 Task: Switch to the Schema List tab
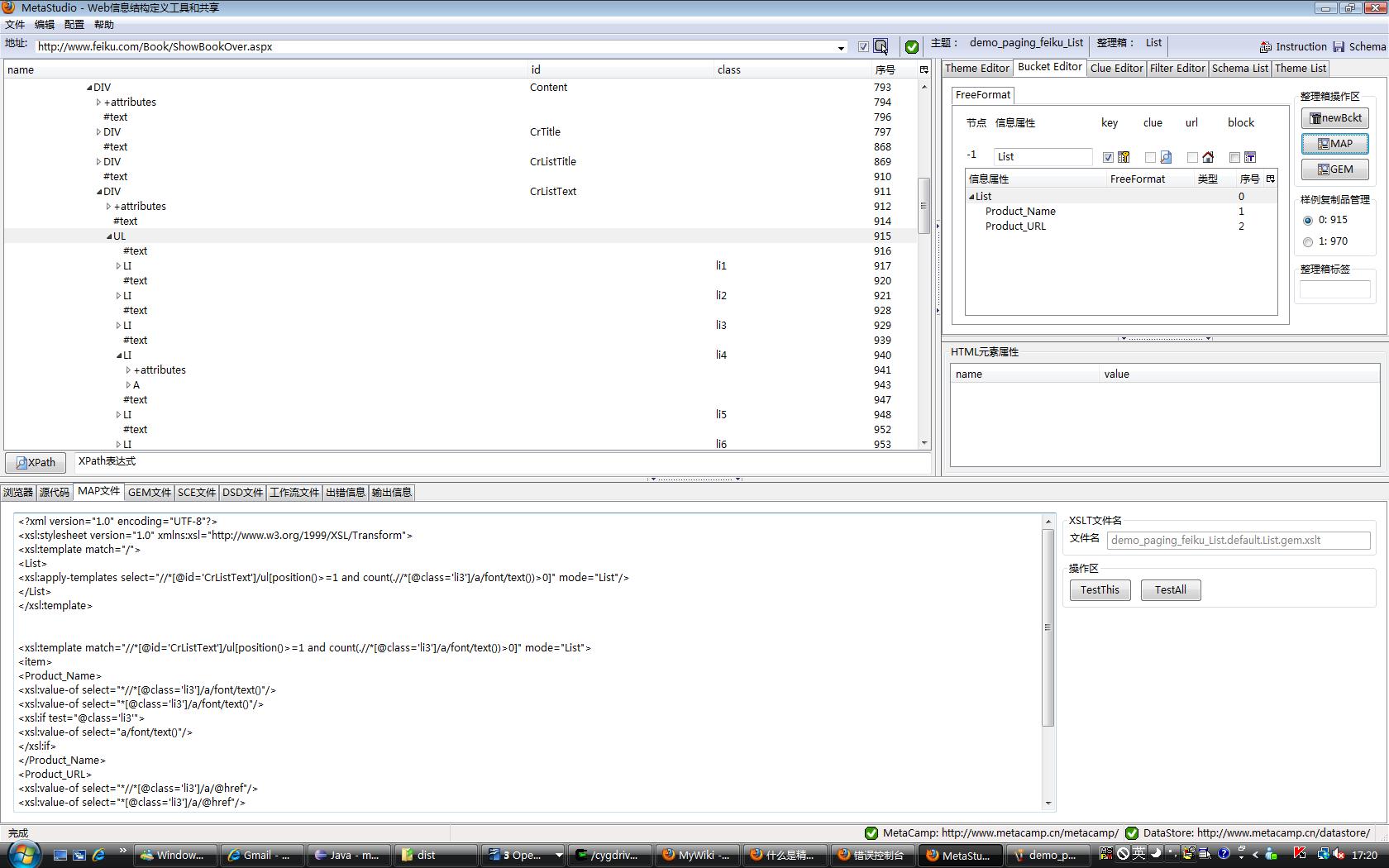pos(1240,69)
